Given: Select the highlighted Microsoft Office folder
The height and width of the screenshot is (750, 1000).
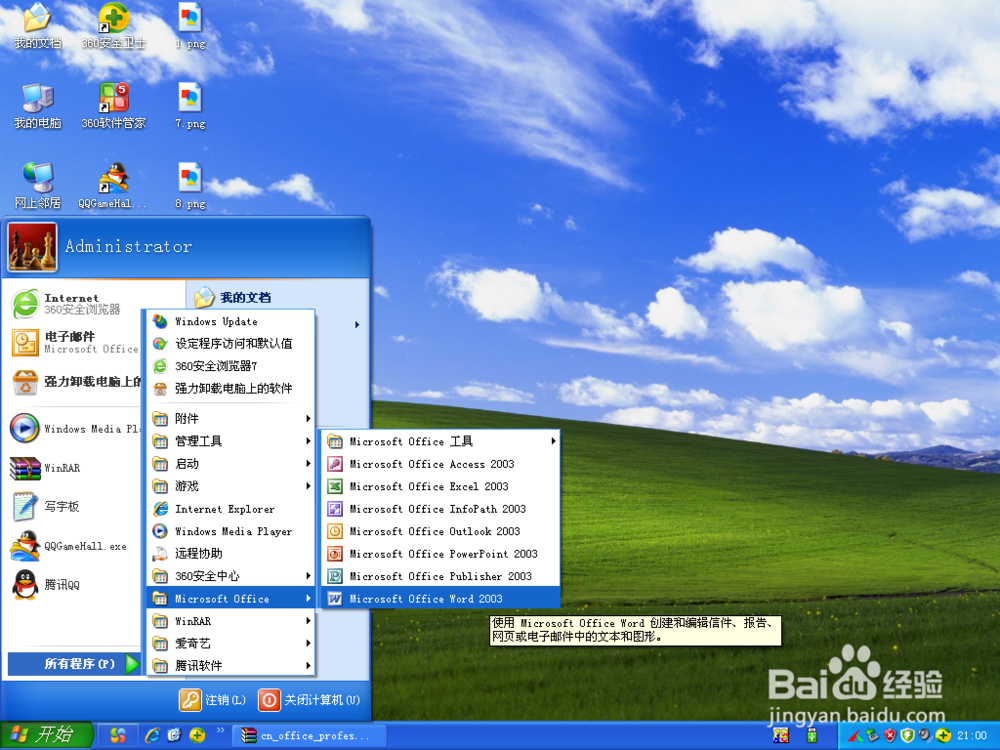Looking at the screenshot, I should [231, 599].
